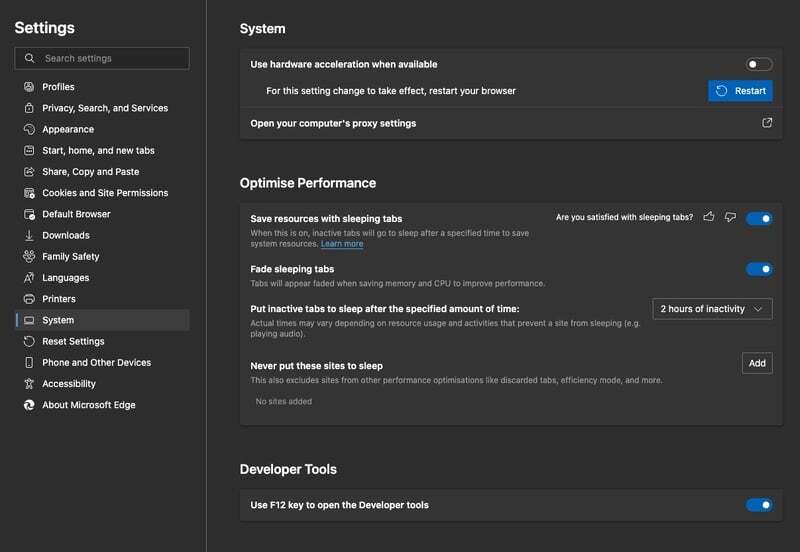Open Privacy, Search, and Services settings
The width and height of the screenshot is (800, 552).
coord(104,108)
